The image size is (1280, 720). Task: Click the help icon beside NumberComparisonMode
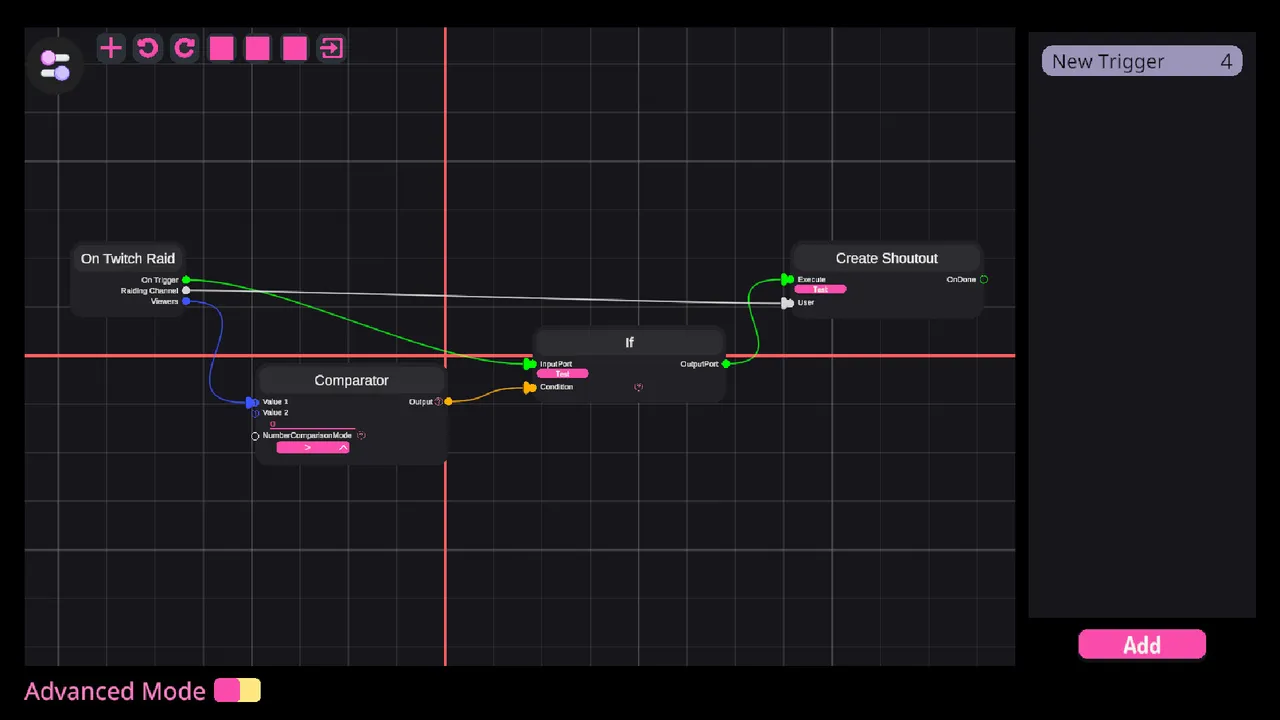click(x=361, y=435)
